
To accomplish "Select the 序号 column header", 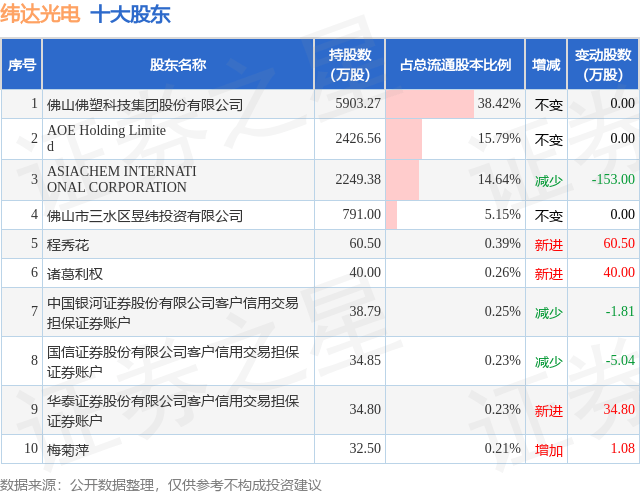I will pos(22,65).
